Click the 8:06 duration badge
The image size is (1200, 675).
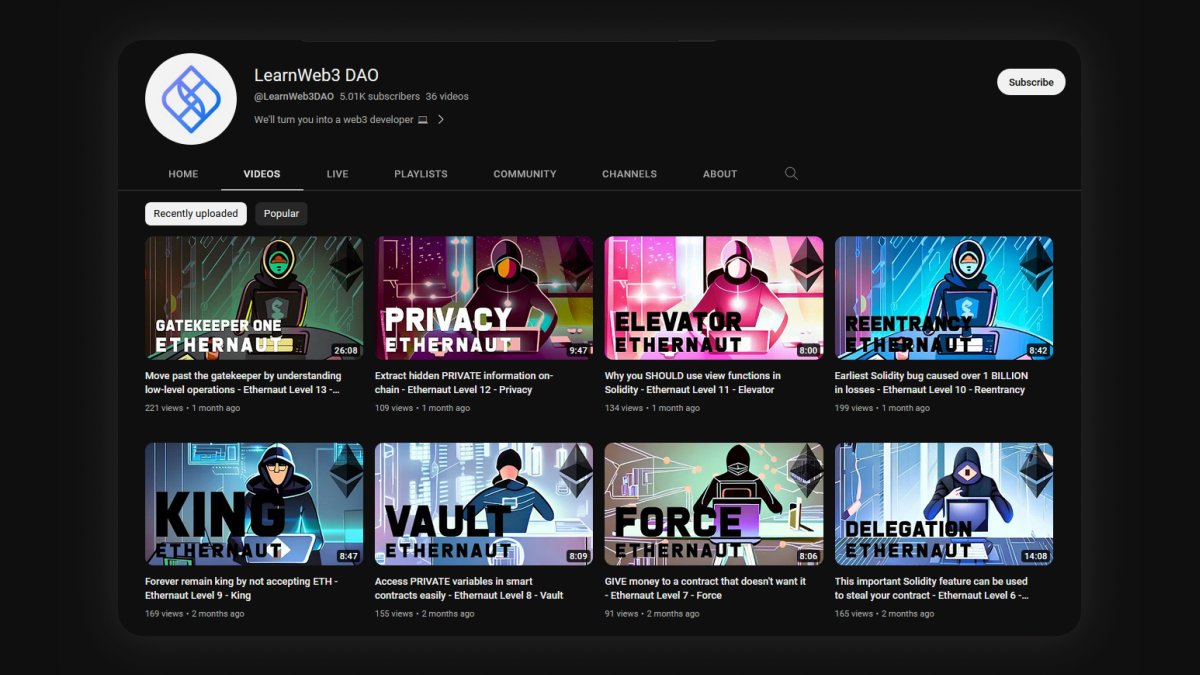click(x=808, y=557)
